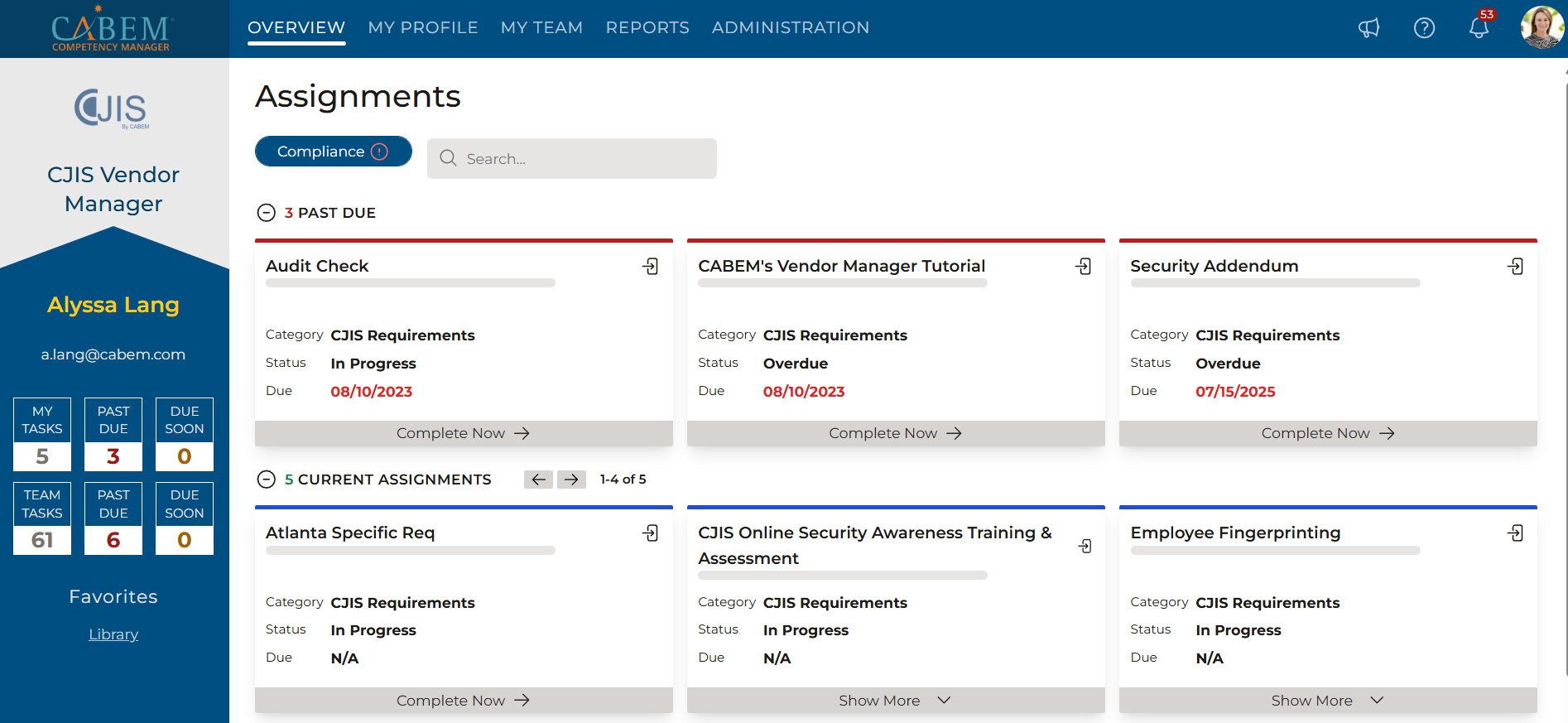
Task: Open the My Team tab
Action: [541, 27]
